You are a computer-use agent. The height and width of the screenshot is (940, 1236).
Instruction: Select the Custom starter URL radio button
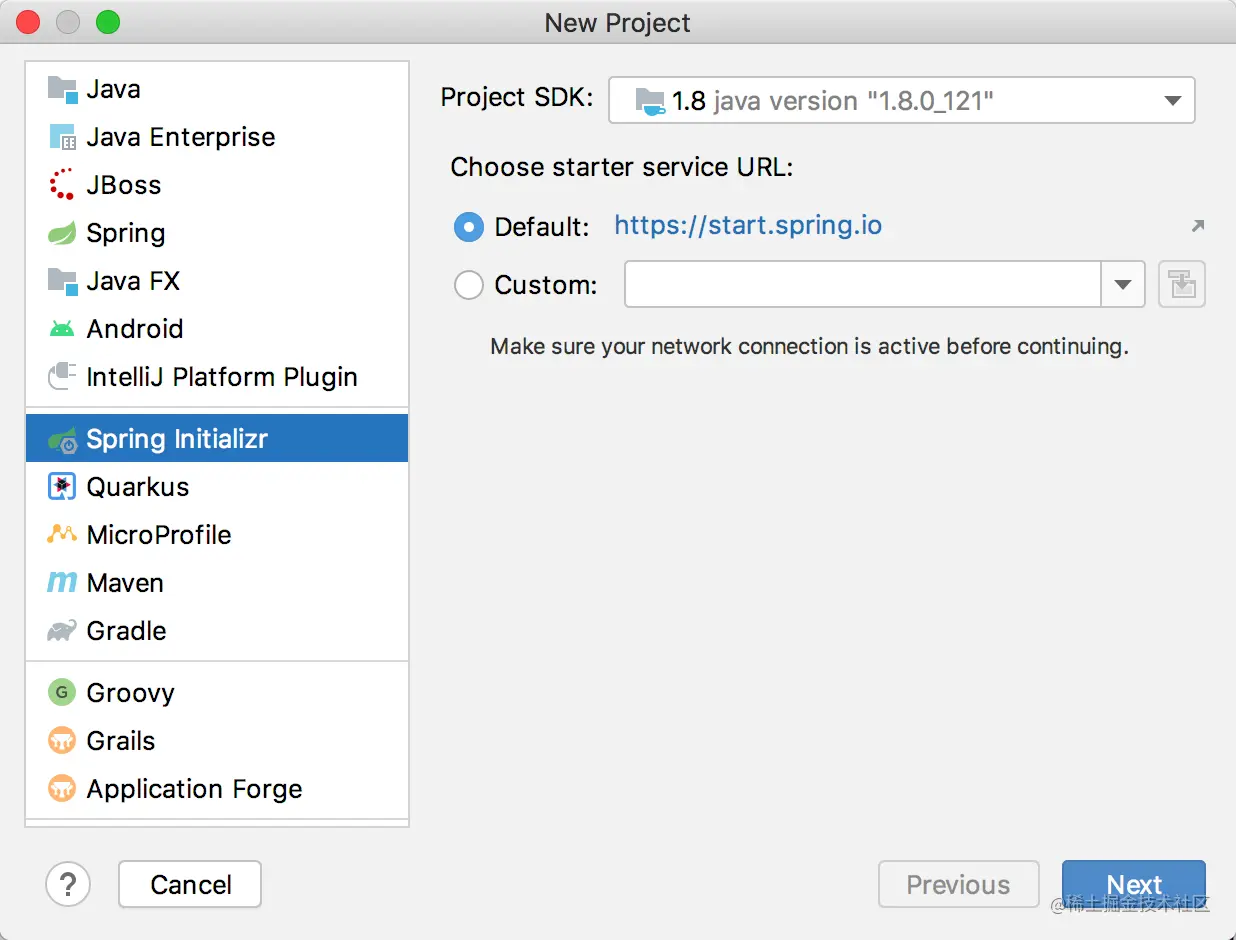[469, 285]
